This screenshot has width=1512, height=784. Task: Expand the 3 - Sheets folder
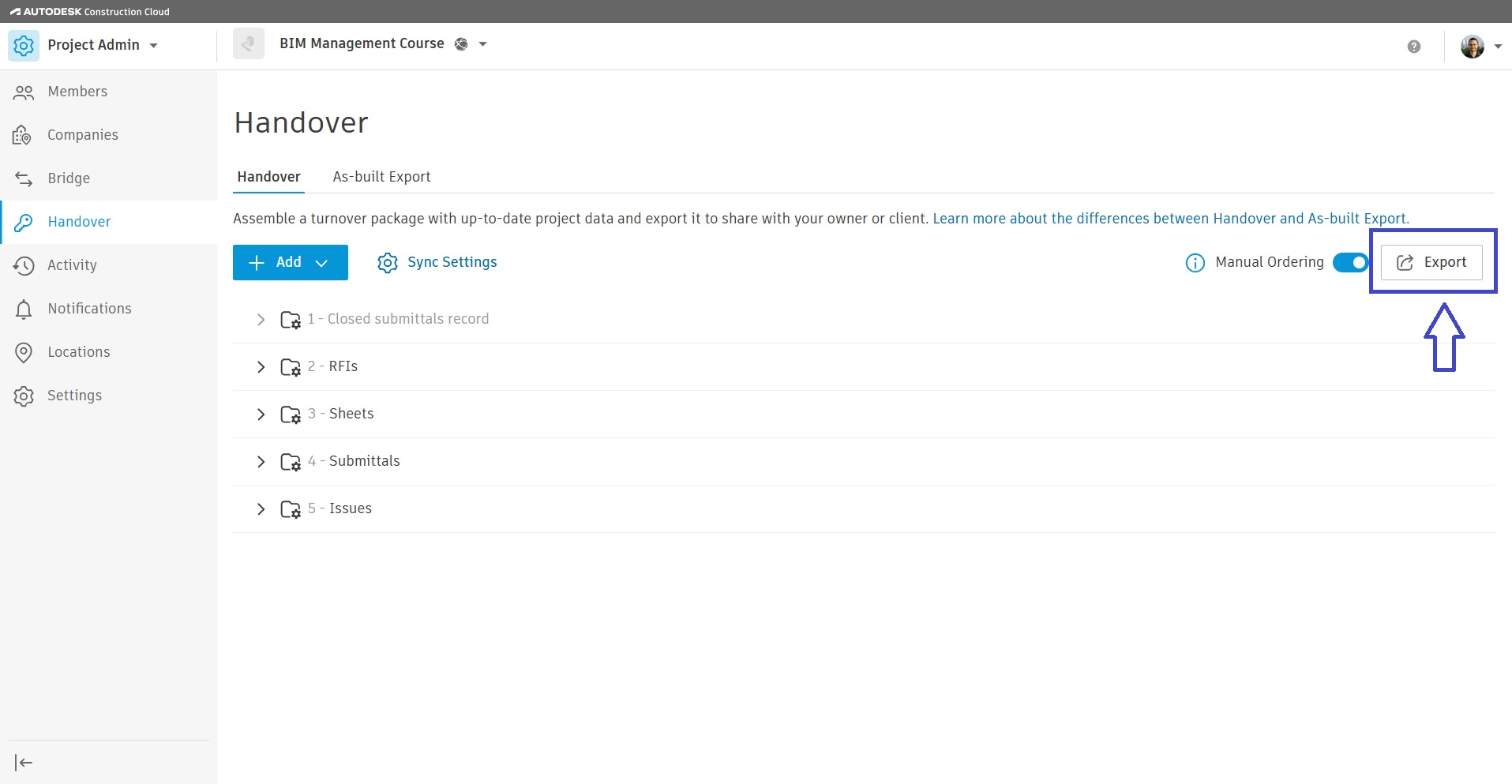point(261,415)
